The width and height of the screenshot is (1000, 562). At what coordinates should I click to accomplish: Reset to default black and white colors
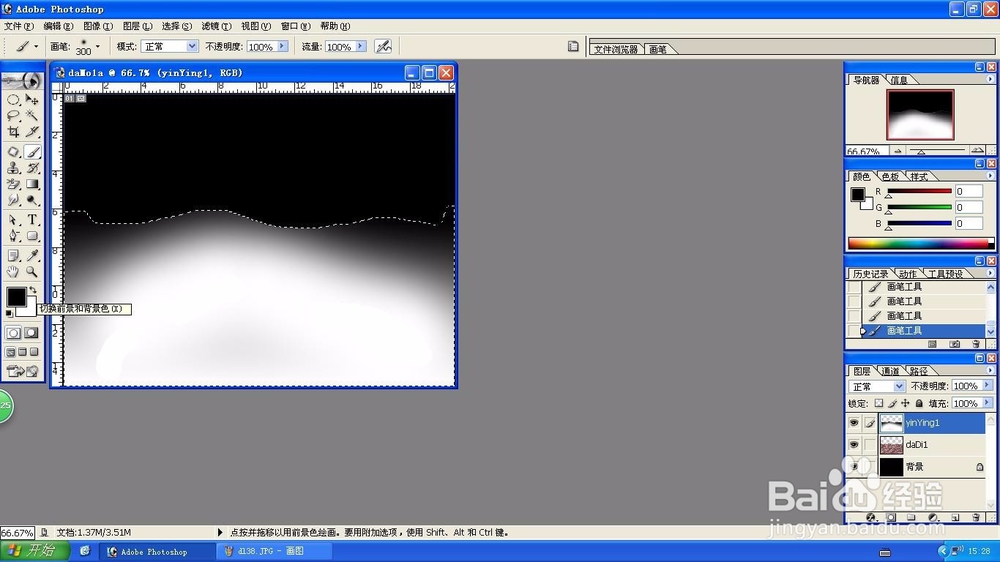9,313
